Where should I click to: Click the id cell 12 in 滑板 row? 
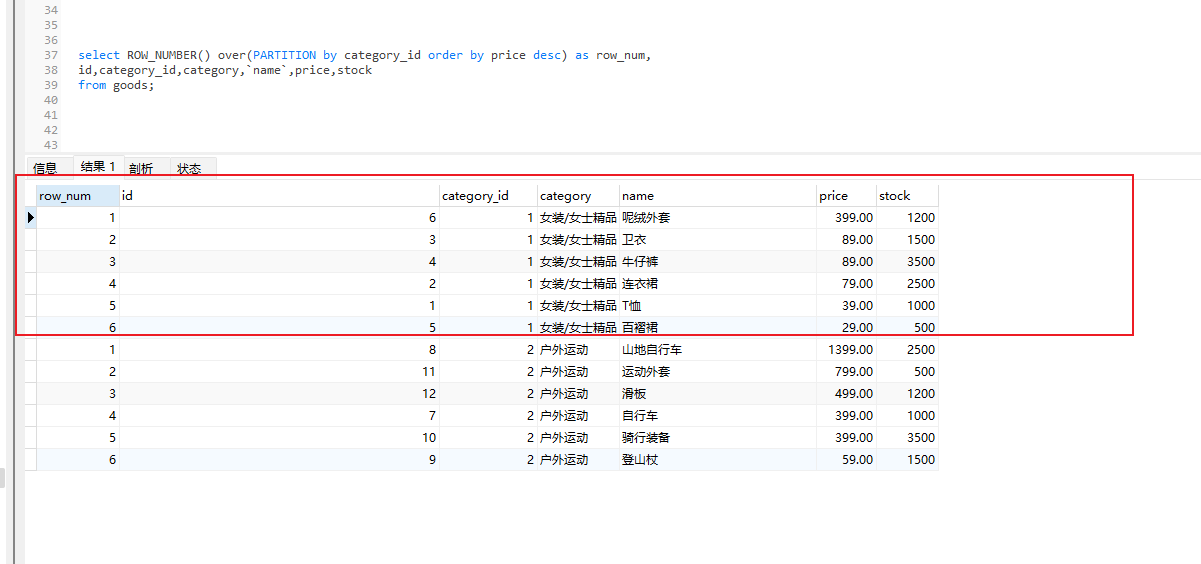point(279,394)
